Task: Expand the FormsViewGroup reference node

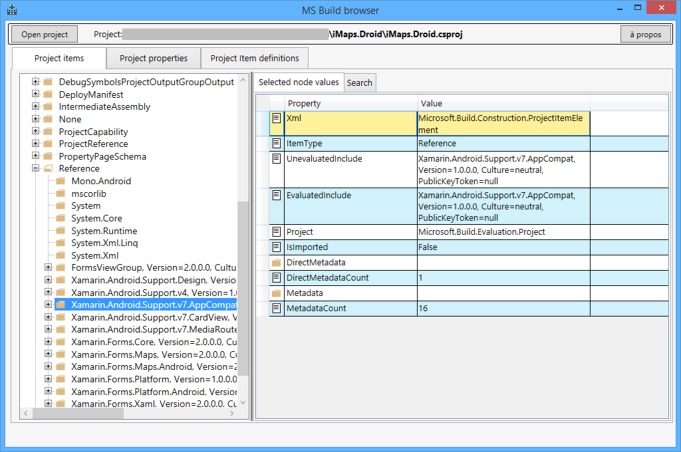Action: pyautogui.click(x=48, y=267)
